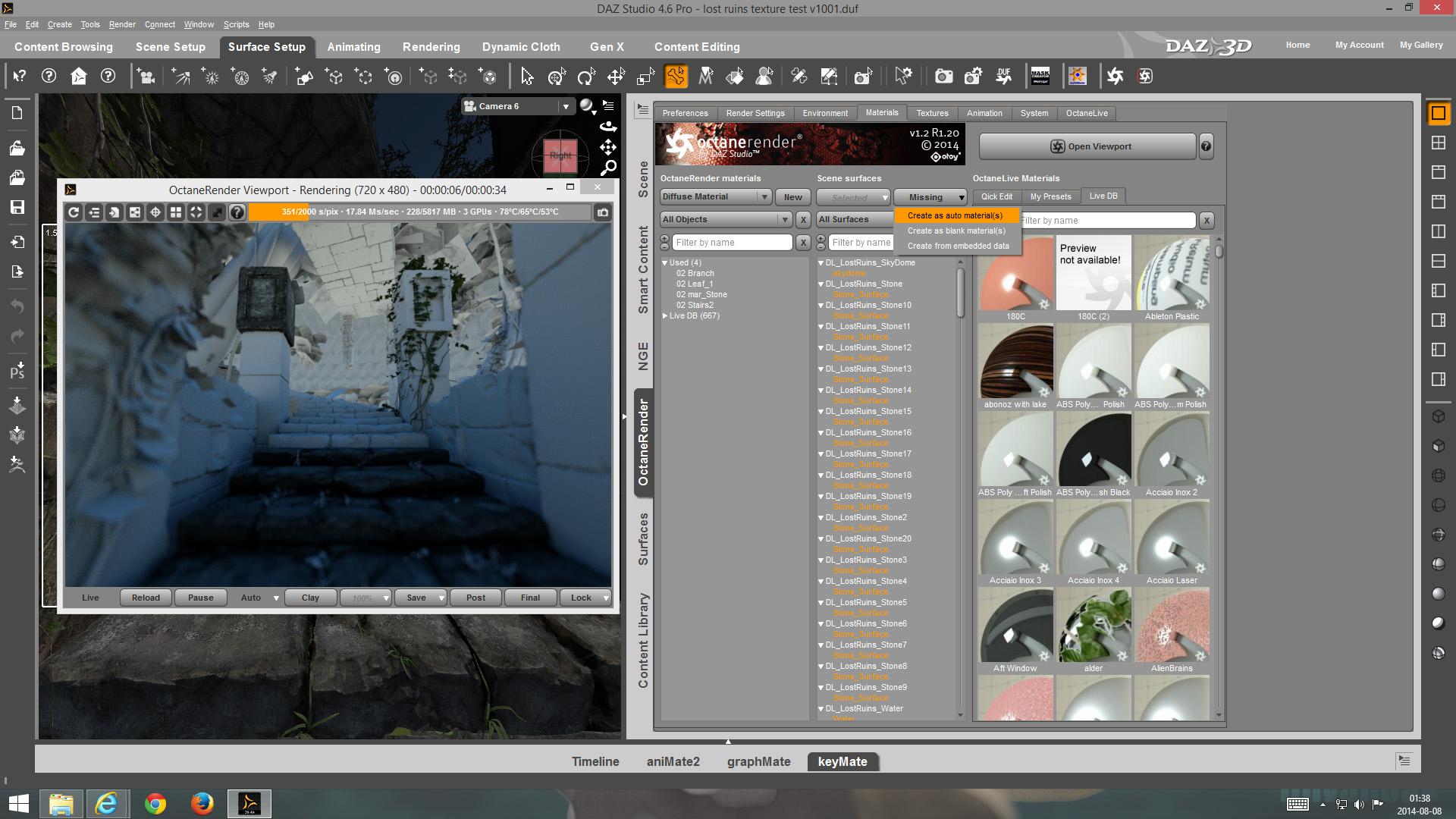This screenshot has width=1456, height=819.
Task: Click the Pause button in render viewport
Action: pyautogui.click(x=200, y=598)
